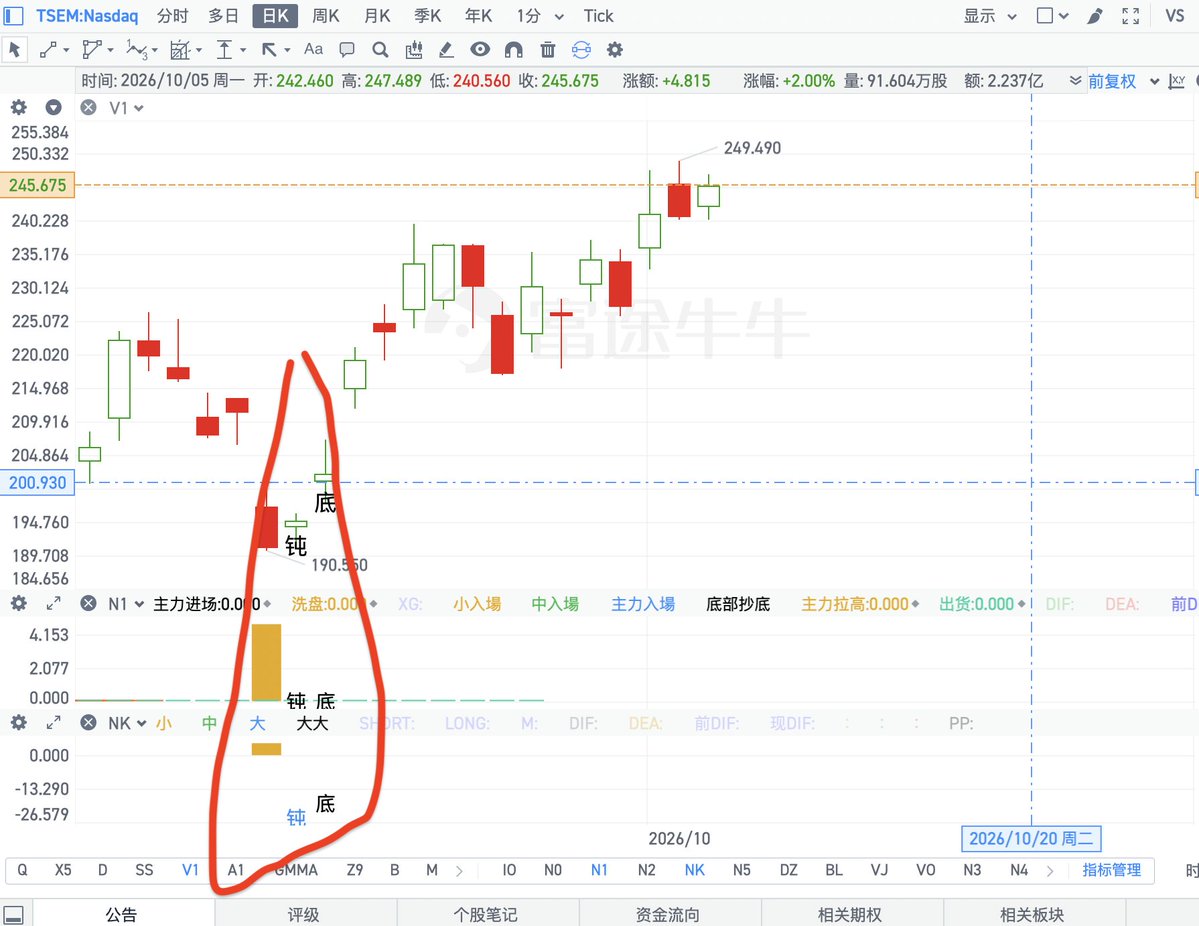Screen dimensions: 1199x926
Task: Select the wave pattern drawing tool
Action: coord(136,50)
